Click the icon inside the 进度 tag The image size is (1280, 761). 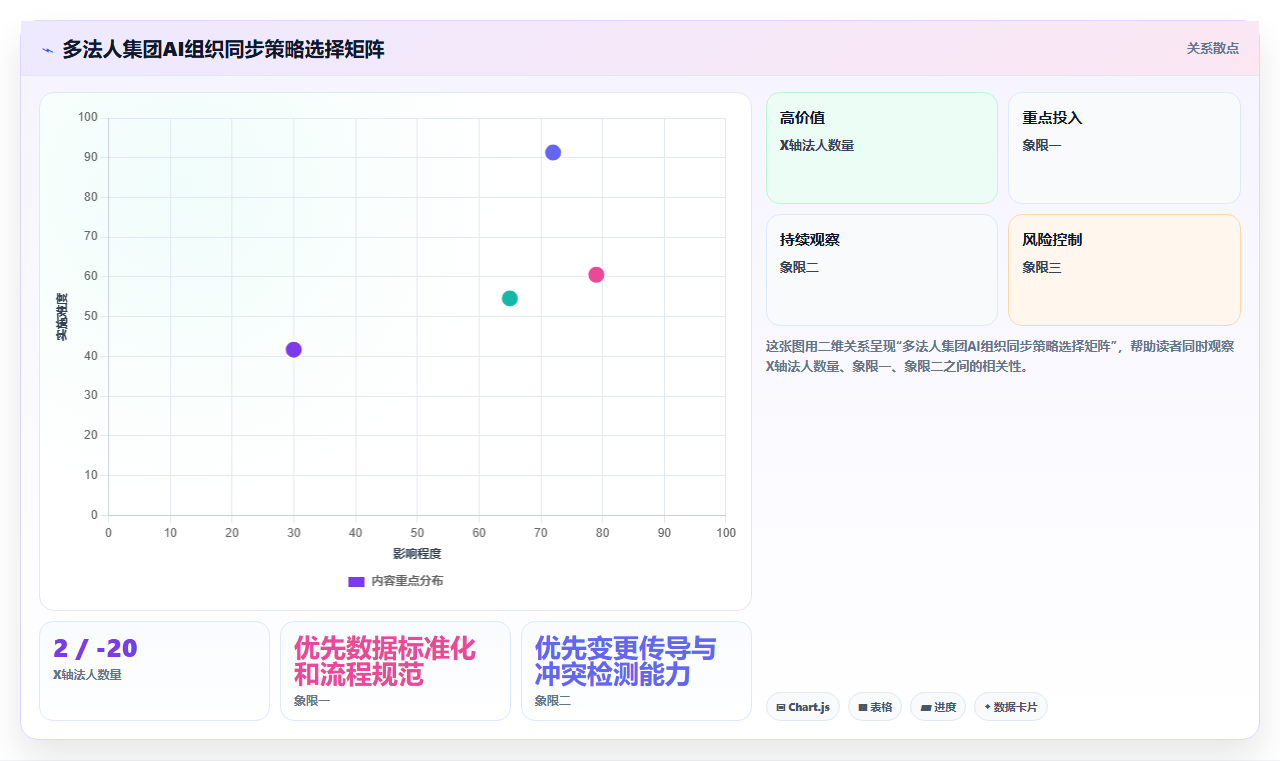coord(926,708)
